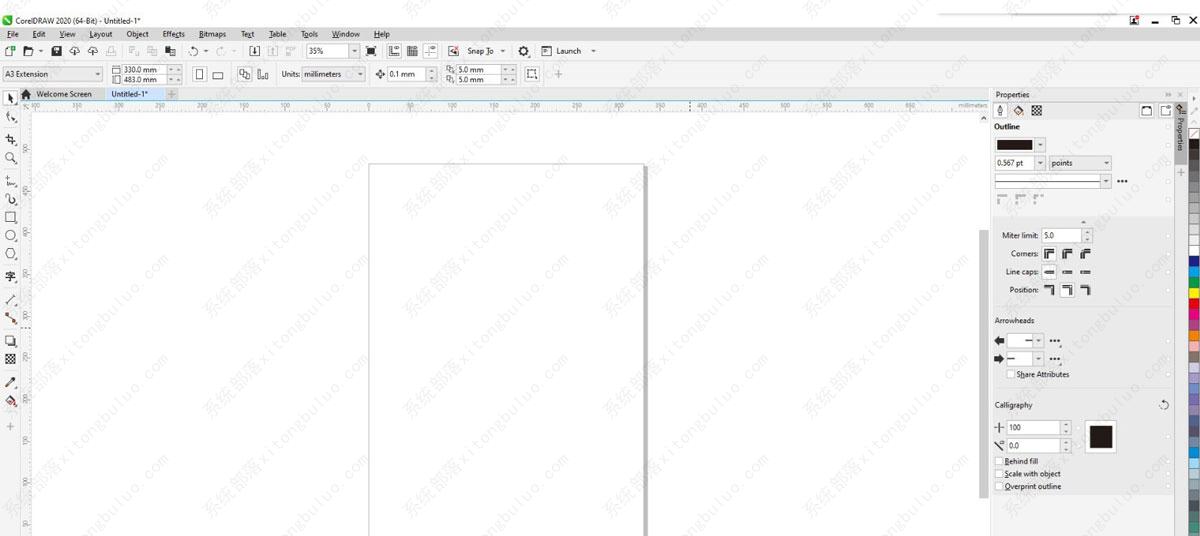The image size is (1200, 536).
Task: Select the Transparency tool
Action: tap(10, 359)
